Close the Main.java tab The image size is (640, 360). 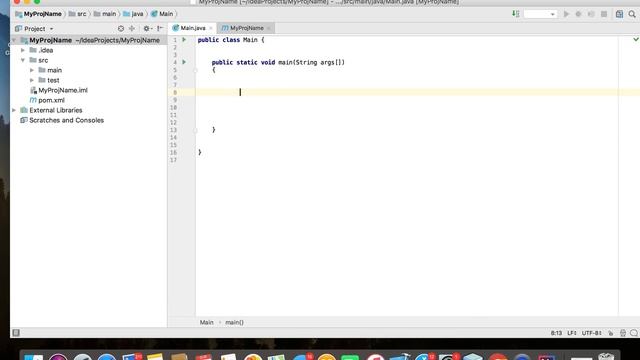point(211,28)
